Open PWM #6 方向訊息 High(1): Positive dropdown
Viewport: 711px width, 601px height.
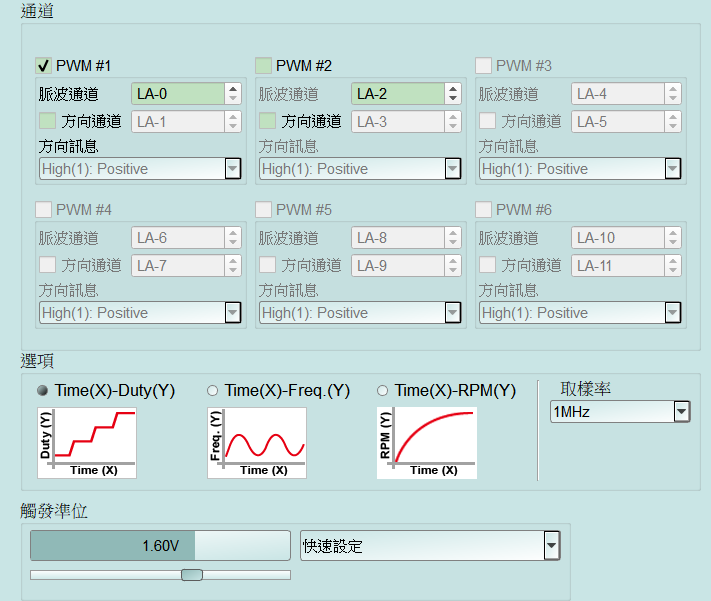click(x=580, y=313)
